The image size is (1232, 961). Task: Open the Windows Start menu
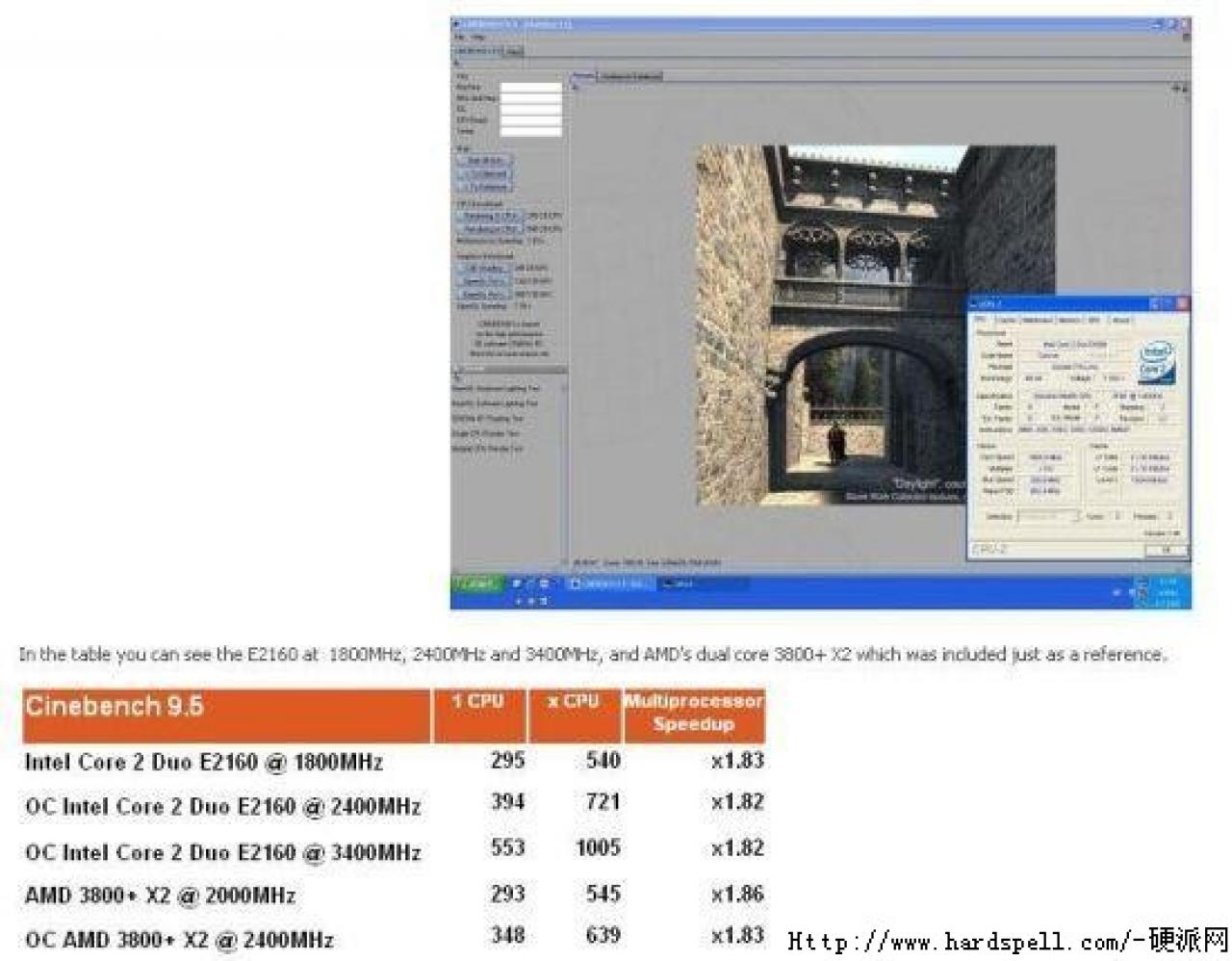point(476,584)
